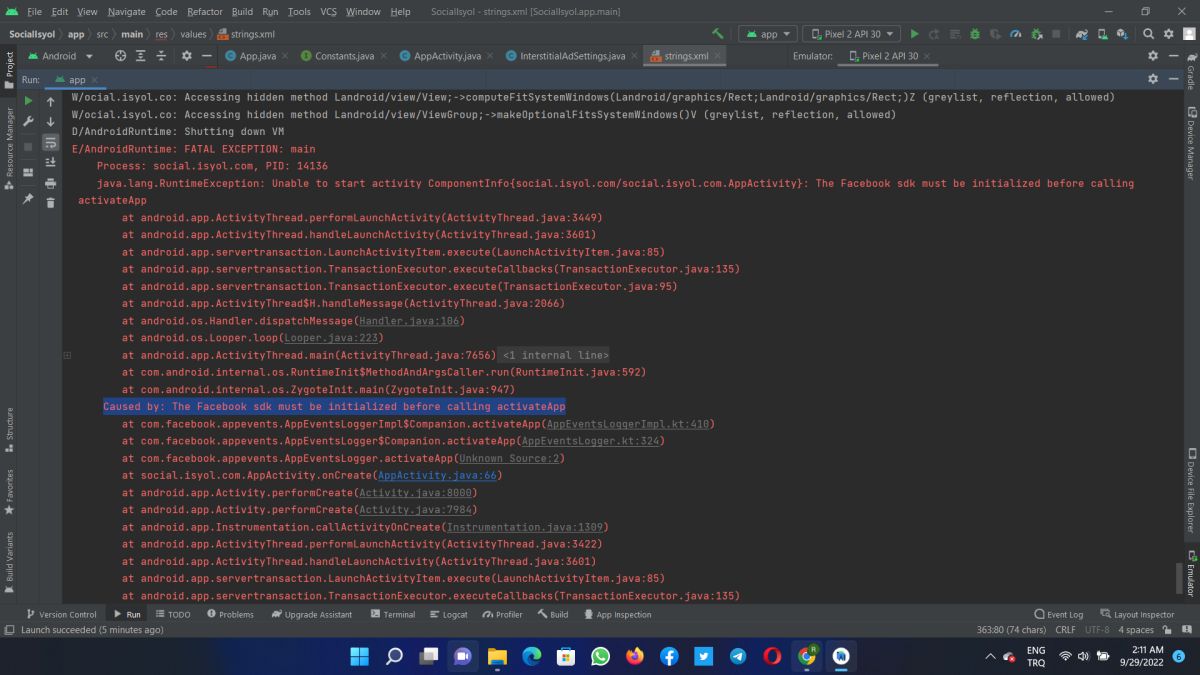The height and width of the screenshot is (675, 1200).
Task: Click the Search Everywhere magnifier icon
Action: click(x=1149, y=34)
